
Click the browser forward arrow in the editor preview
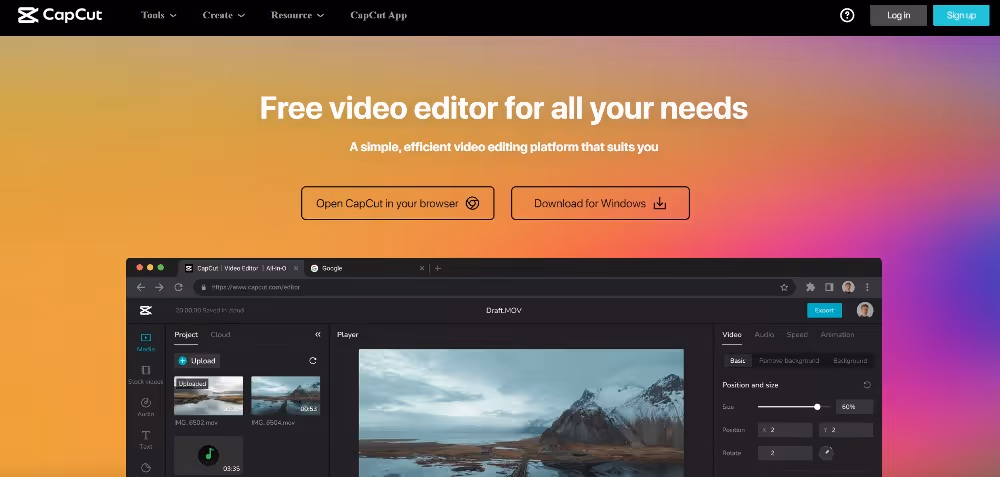coord(159,288)
